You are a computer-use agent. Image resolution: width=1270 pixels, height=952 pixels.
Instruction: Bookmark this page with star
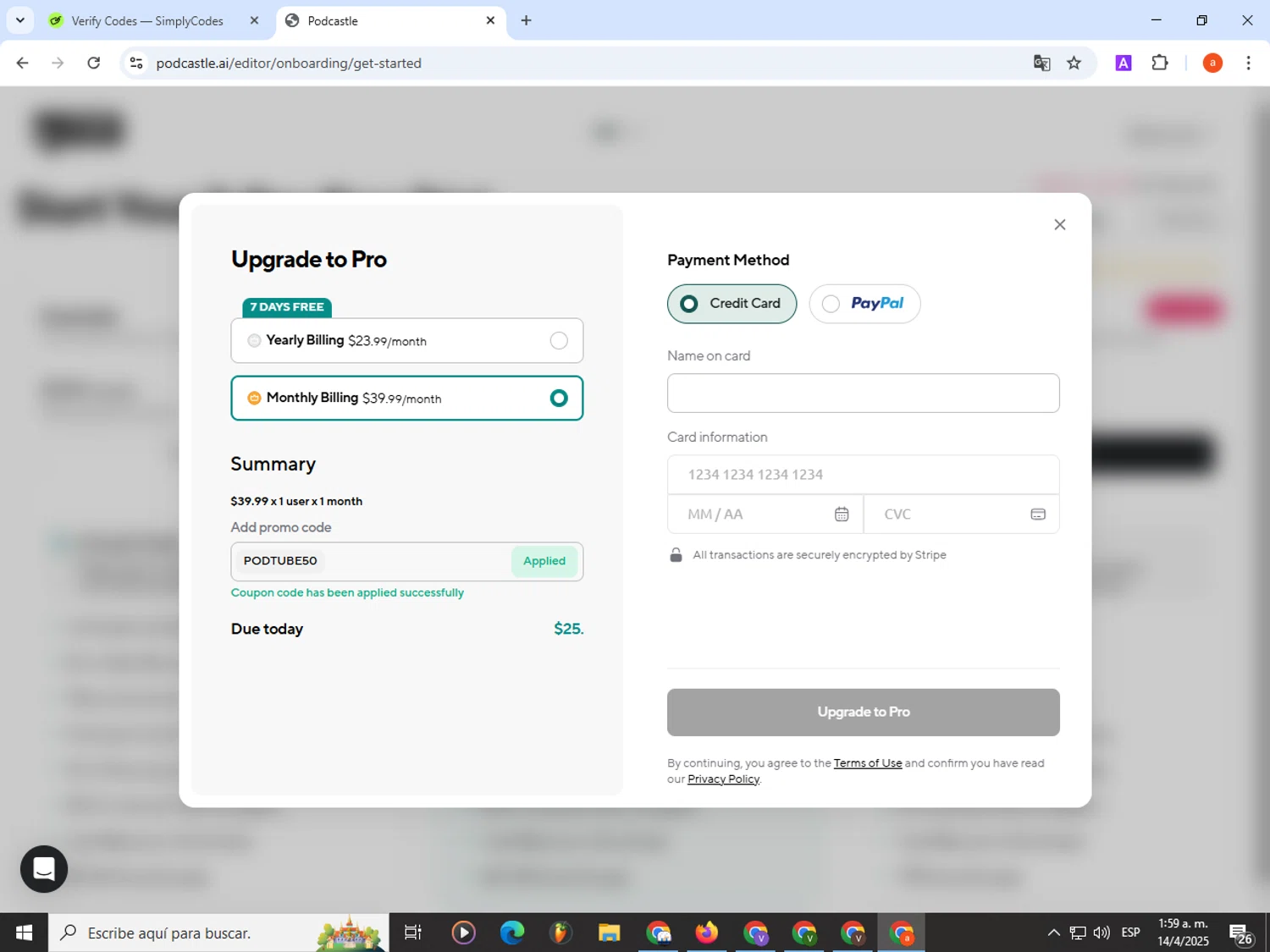point(1074,63)
